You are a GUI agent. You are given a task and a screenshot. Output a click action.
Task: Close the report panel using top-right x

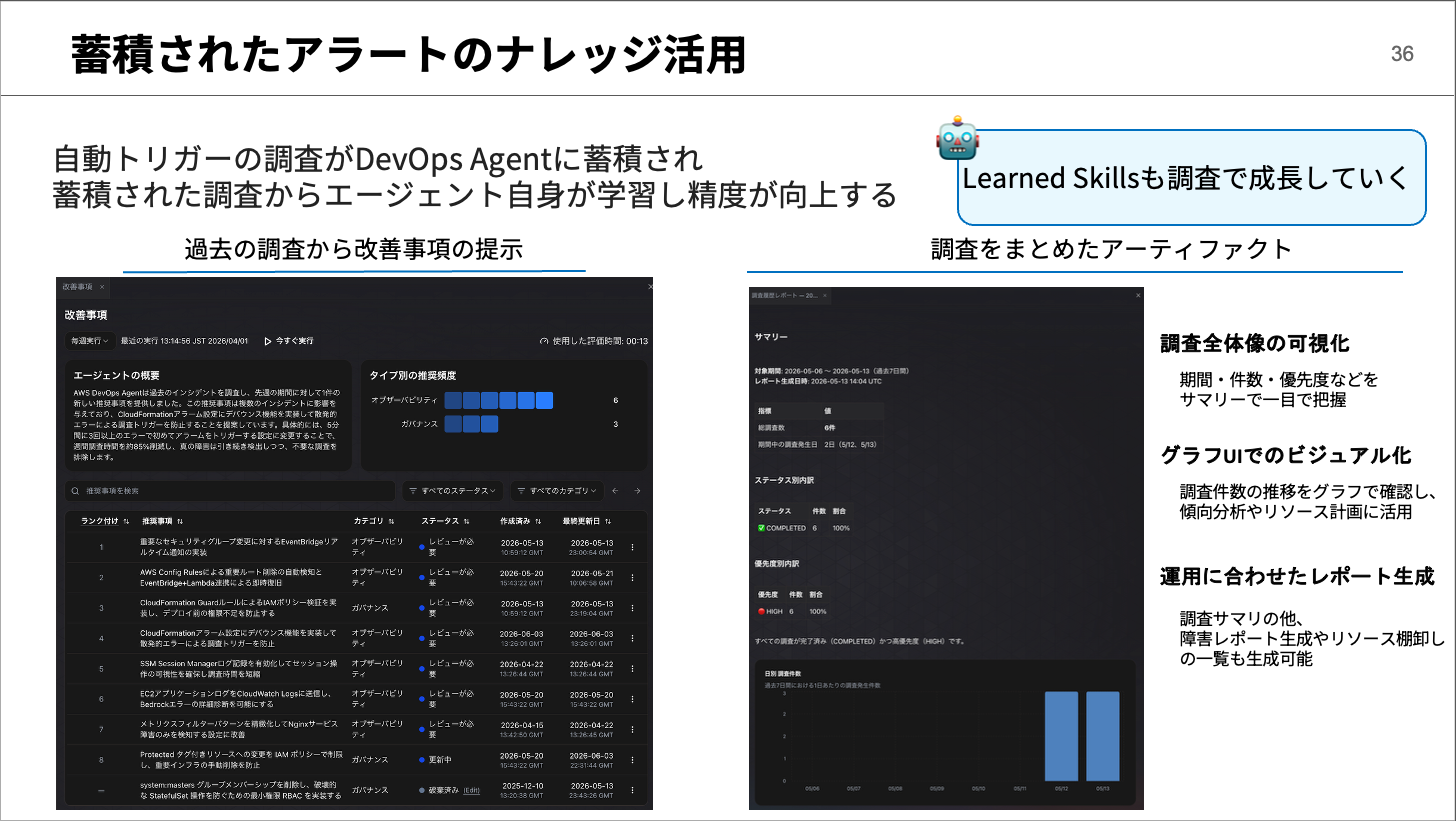tap(1138, 296)
